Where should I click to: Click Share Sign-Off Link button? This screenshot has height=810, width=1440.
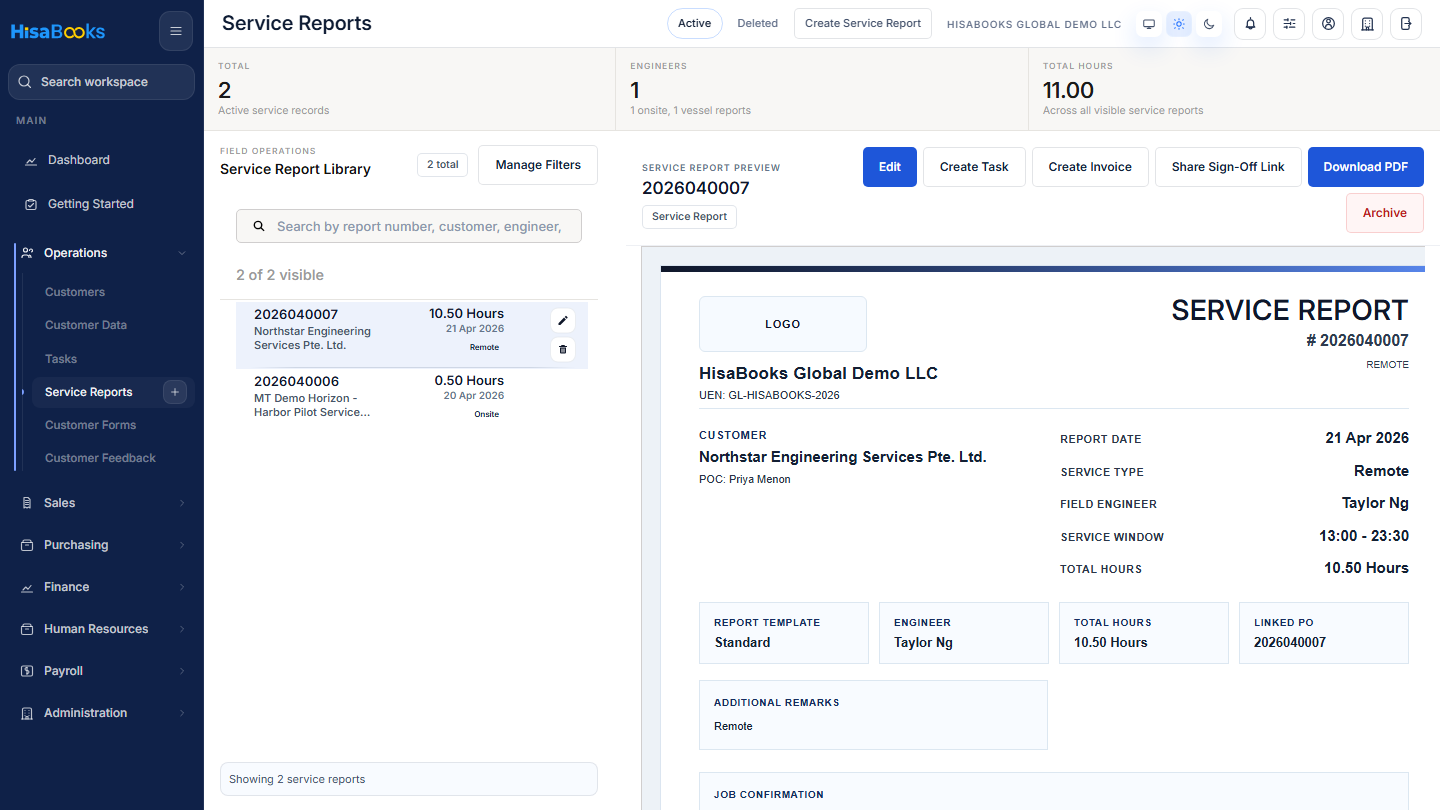click(x=1228, y=167)
